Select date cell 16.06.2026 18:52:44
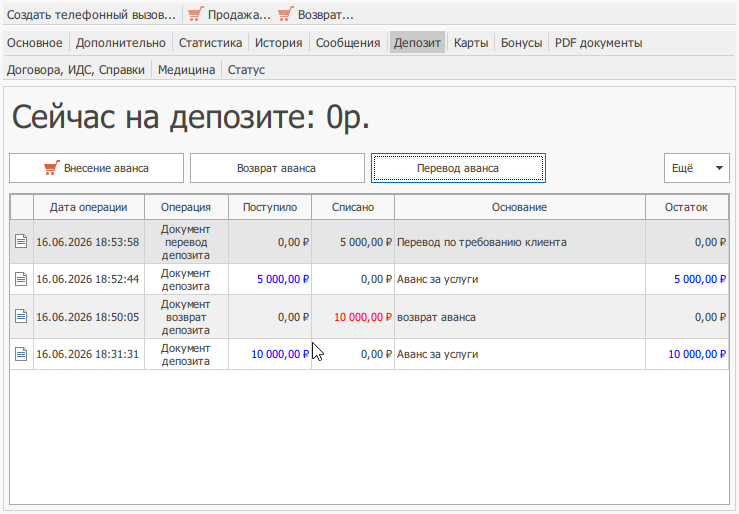The image size is (739, 514). [89, 279]
